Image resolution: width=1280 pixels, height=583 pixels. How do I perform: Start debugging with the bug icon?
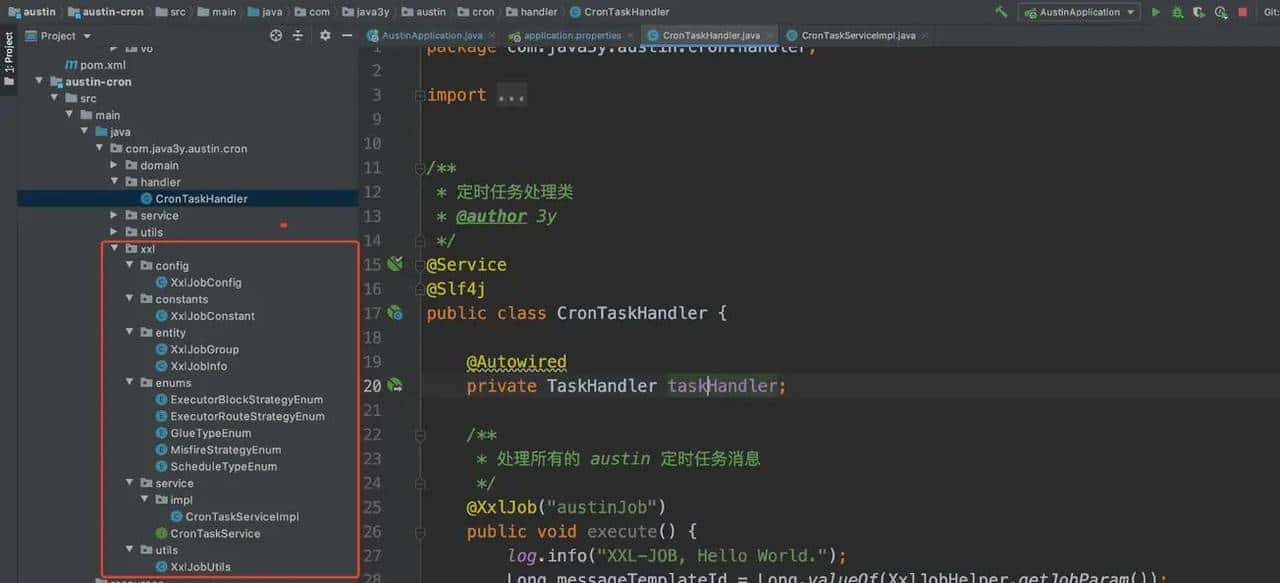coord(1176,11)
